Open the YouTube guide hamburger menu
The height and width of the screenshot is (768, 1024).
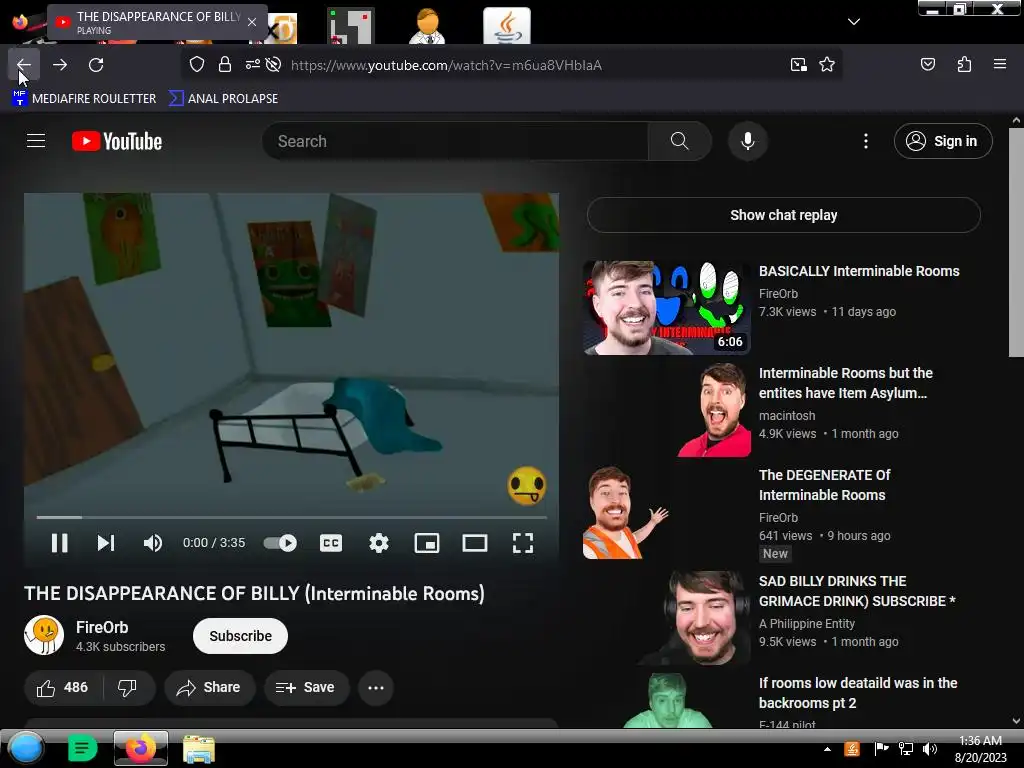[36, 140]
